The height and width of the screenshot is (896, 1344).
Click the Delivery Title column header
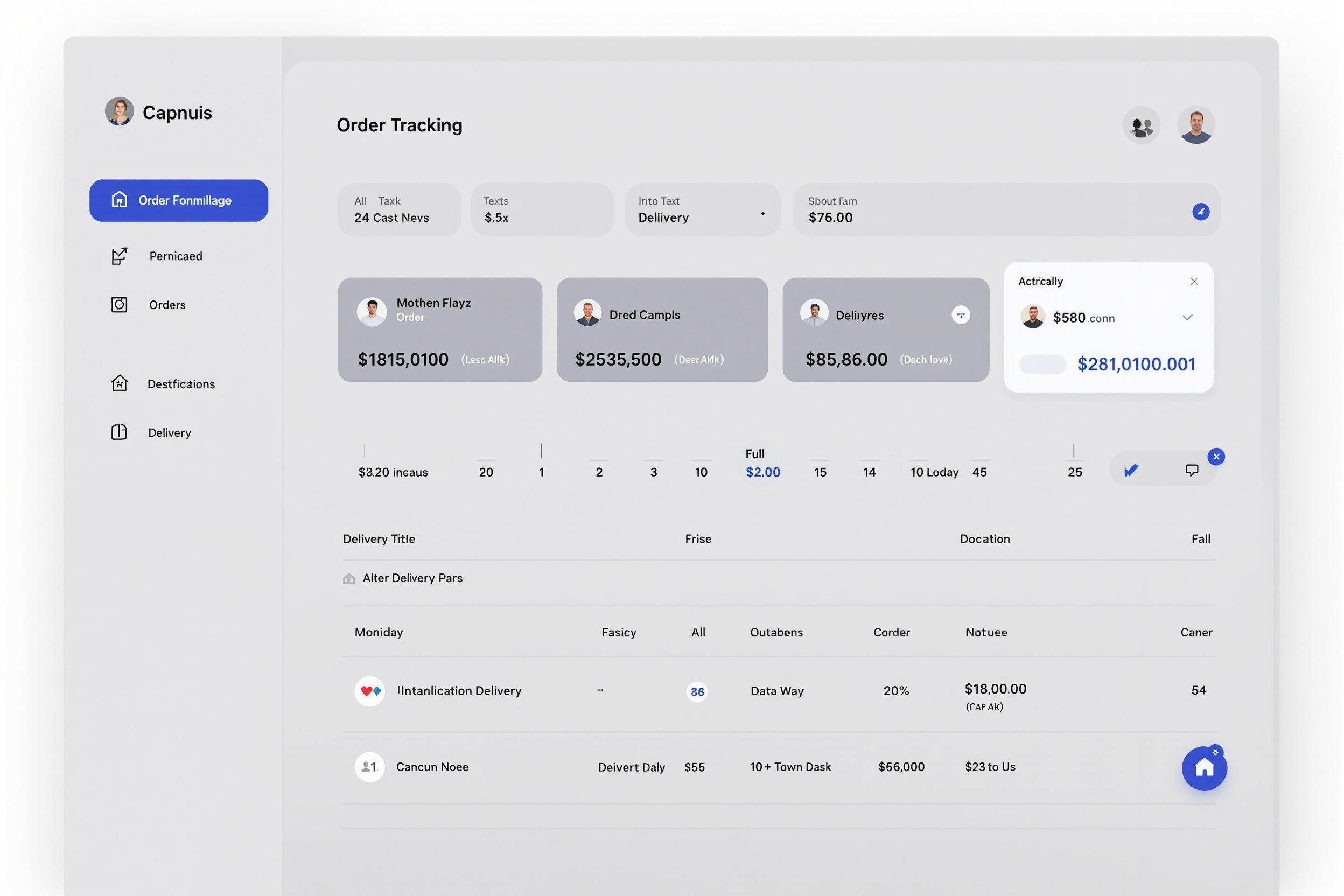pos(379,539)
